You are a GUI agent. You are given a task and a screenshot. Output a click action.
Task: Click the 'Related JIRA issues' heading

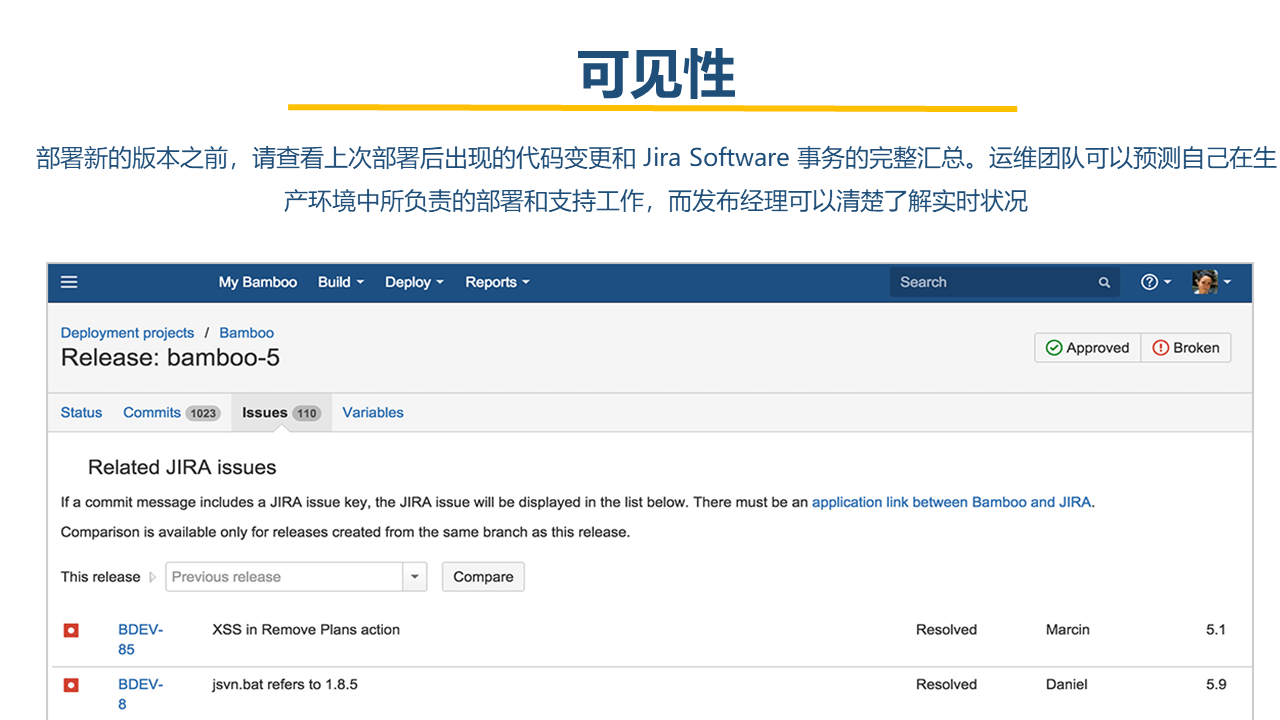182,467
